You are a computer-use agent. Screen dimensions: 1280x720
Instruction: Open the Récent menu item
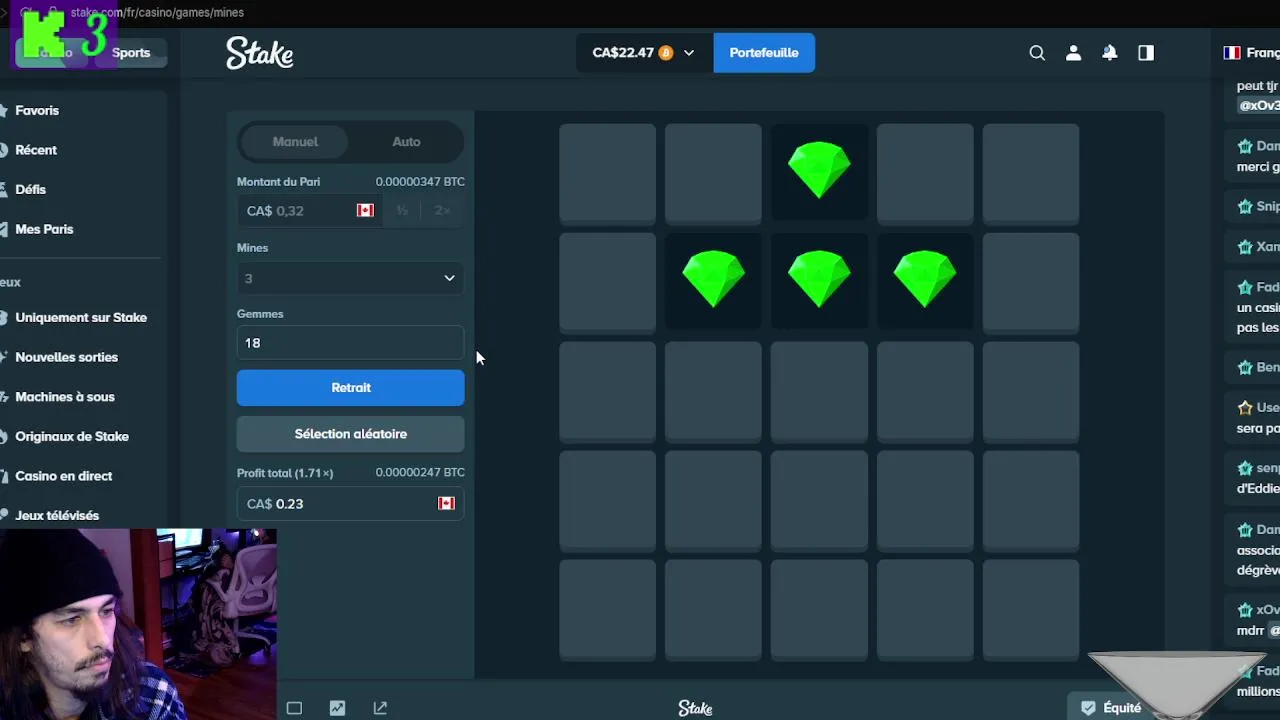[x=36, y=150]
